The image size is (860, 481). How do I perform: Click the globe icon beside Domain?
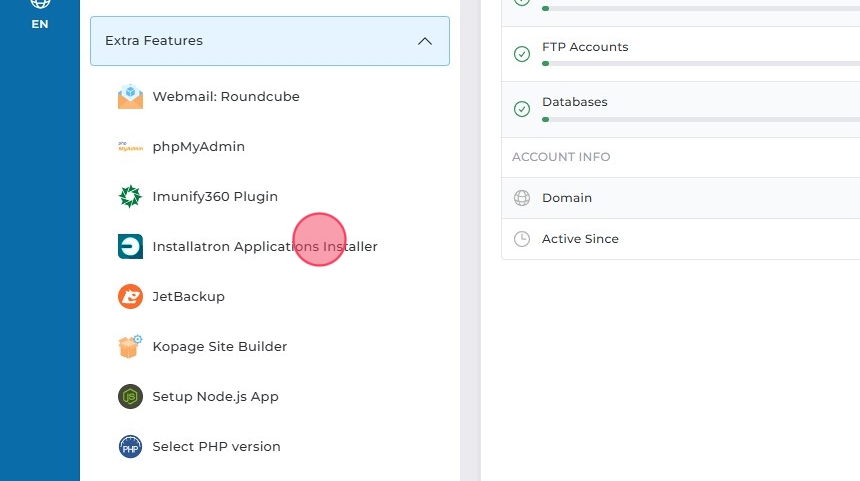pyautogui.click(x=521, y=198)
